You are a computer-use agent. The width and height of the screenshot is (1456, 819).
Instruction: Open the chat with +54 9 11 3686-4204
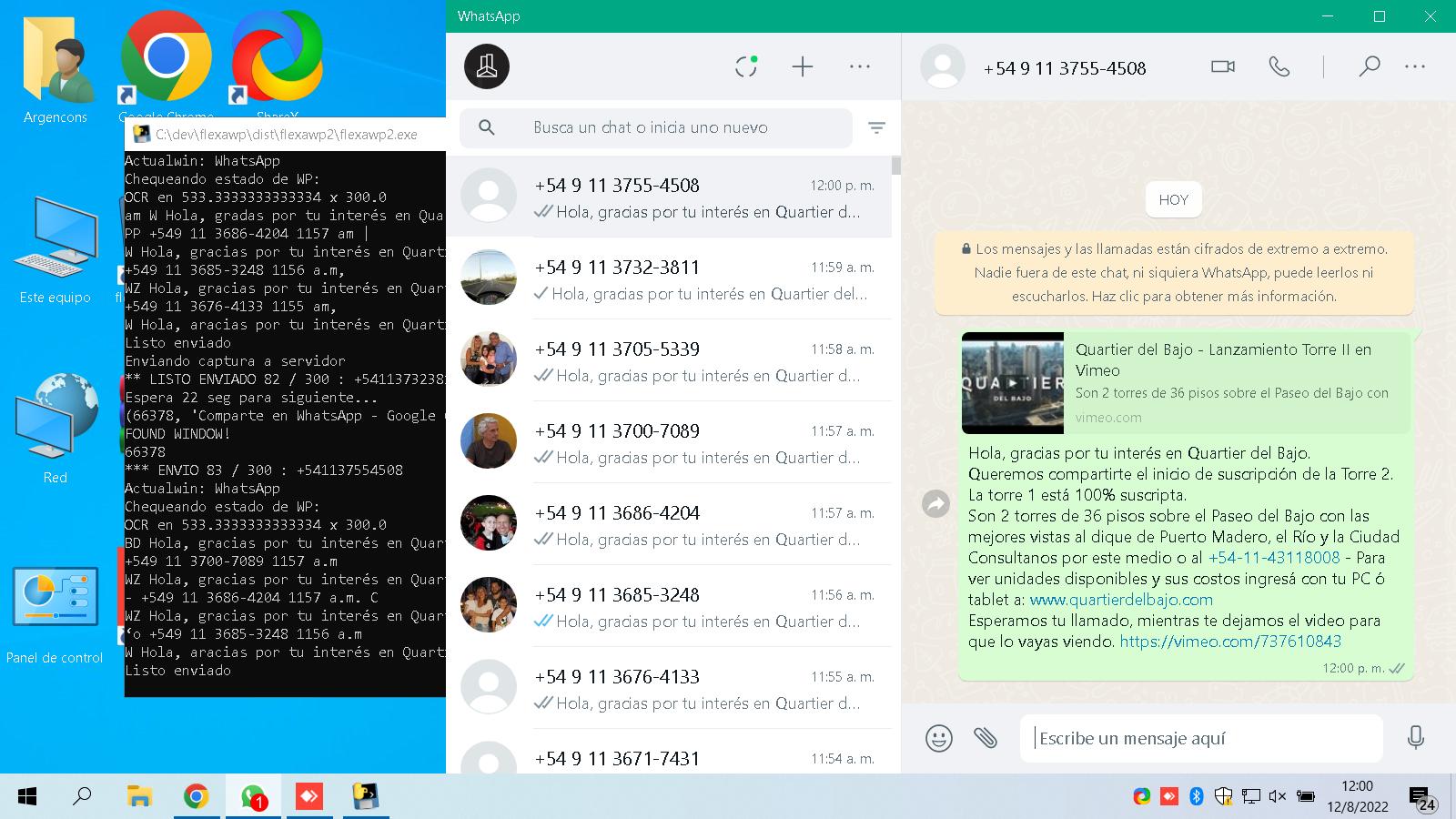point(669,524)
